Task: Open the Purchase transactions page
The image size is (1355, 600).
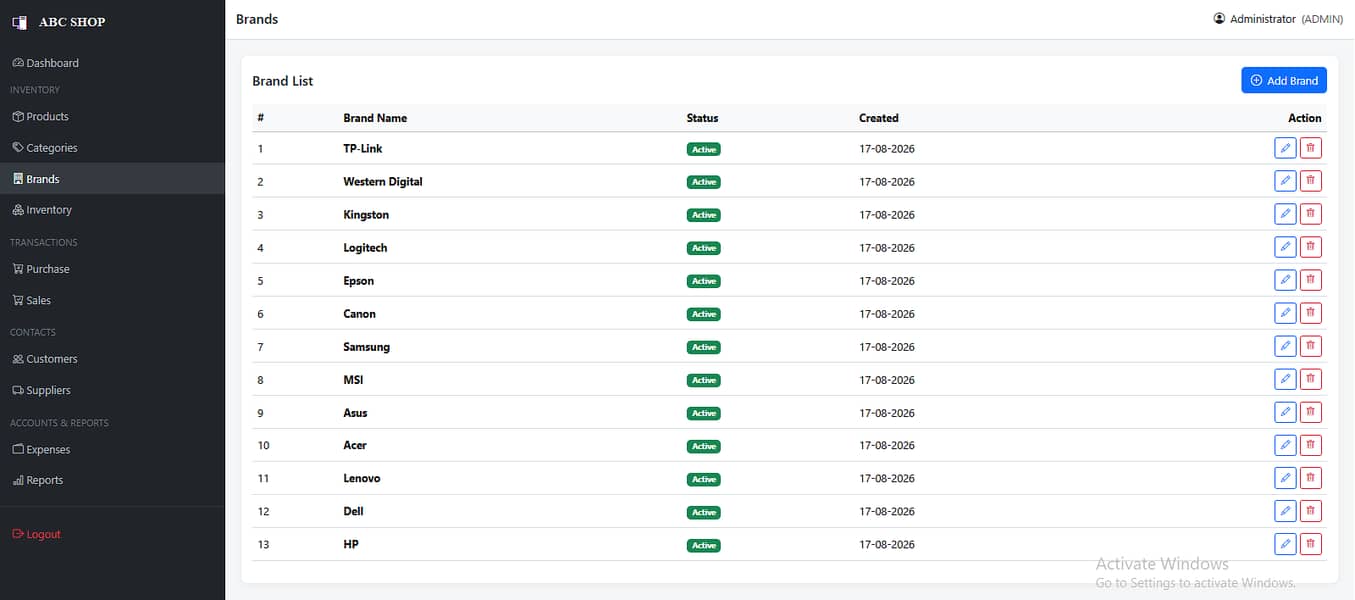Action: tap(112, 269)
